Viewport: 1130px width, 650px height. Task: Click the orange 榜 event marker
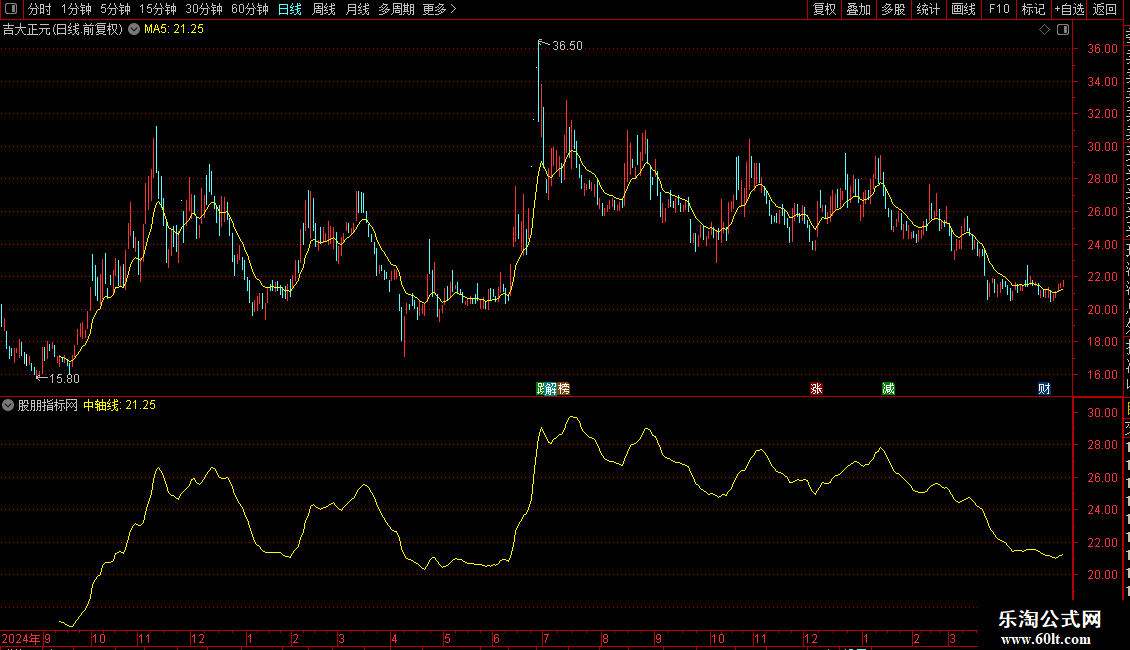tap(564, 389)
